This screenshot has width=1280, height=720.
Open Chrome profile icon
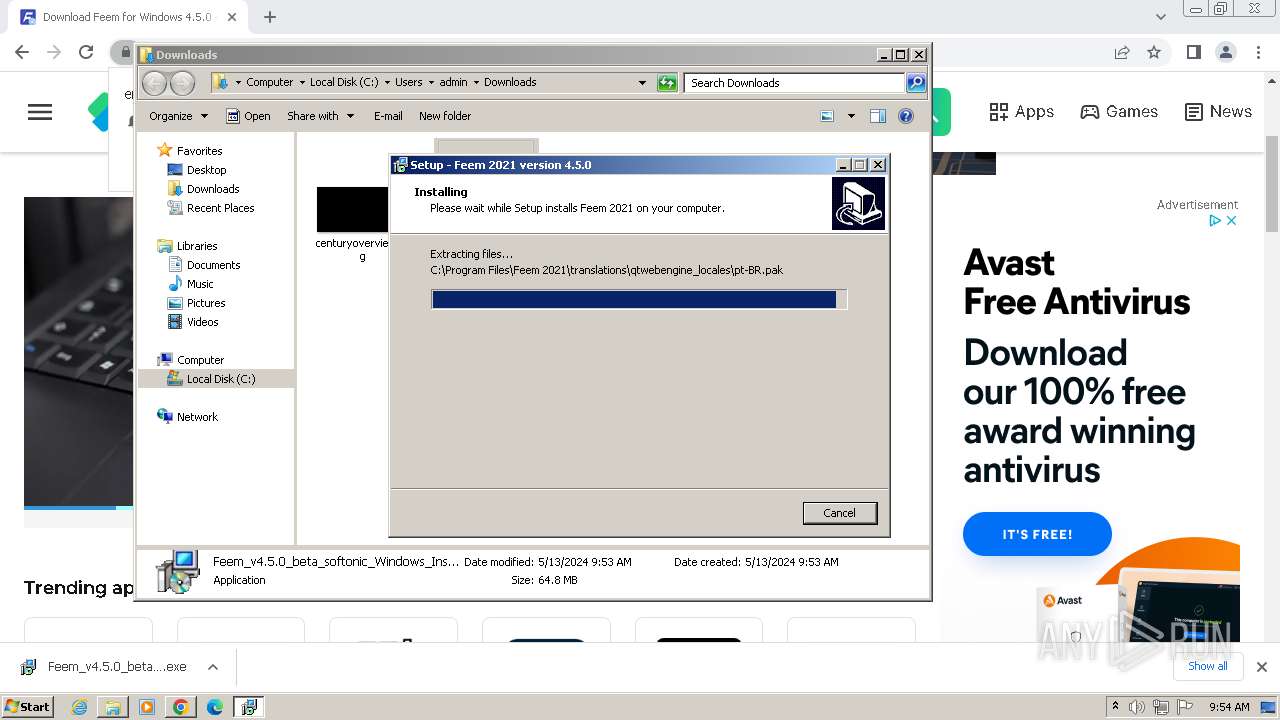[x=1226, y=52]
